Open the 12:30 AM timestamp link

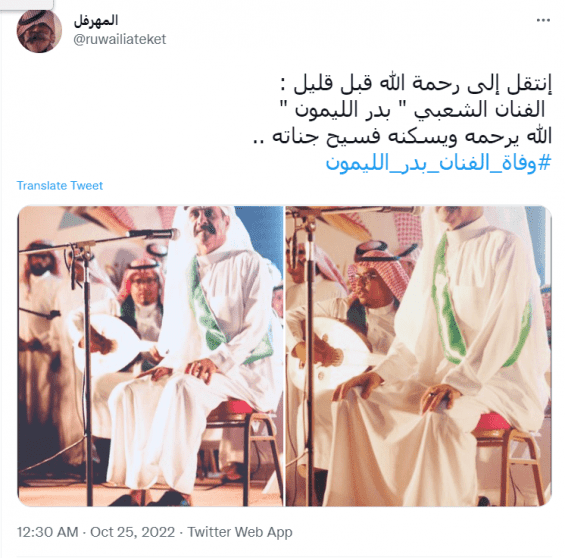48,532
